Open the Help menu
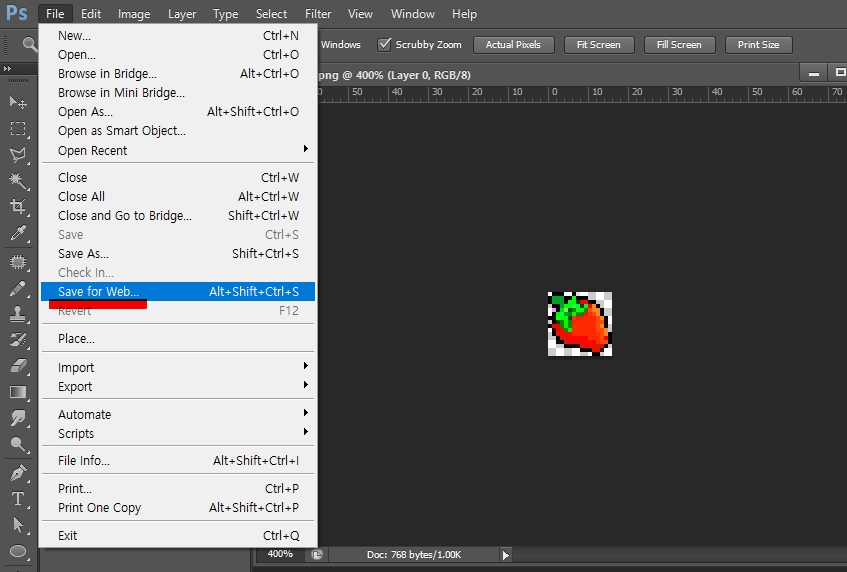Viewport: 847px width, 572px height. [x=464, y=14]
